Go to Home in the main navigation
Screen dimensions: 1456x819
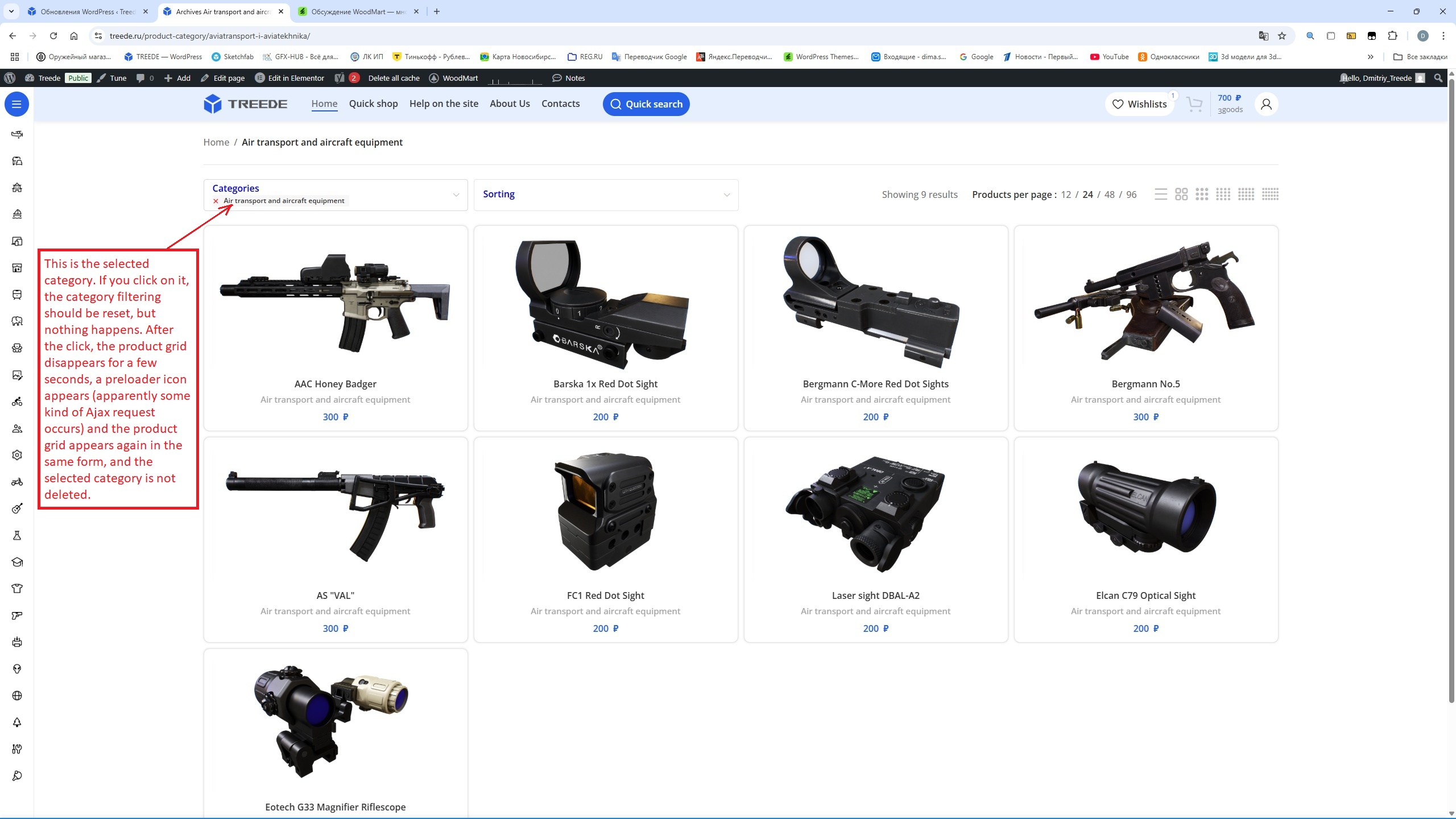pyautogui.click(x=324, y=104)
